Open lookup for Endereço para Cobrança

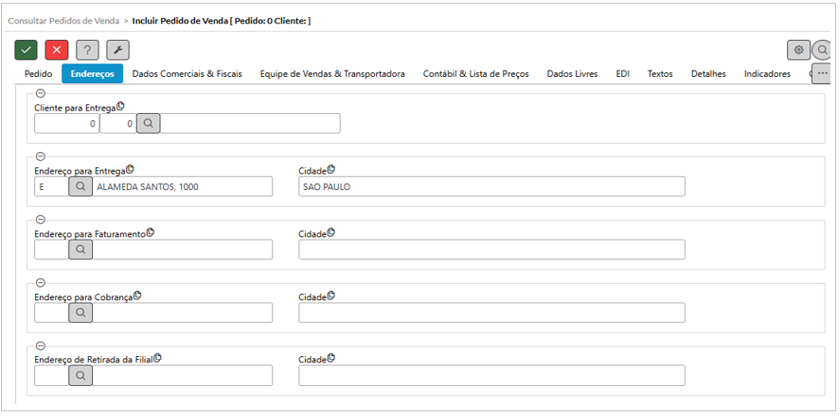[80, 313]
